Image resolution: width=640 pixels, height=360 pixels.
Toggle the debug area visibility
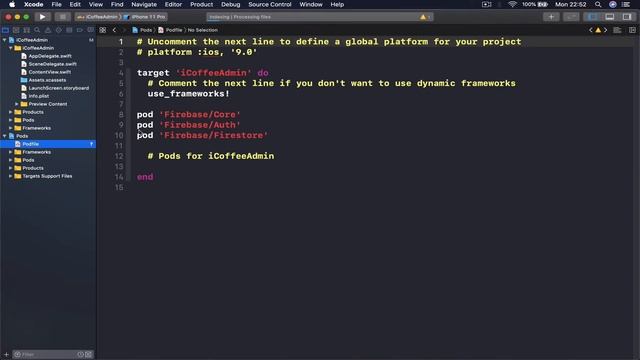609,17
